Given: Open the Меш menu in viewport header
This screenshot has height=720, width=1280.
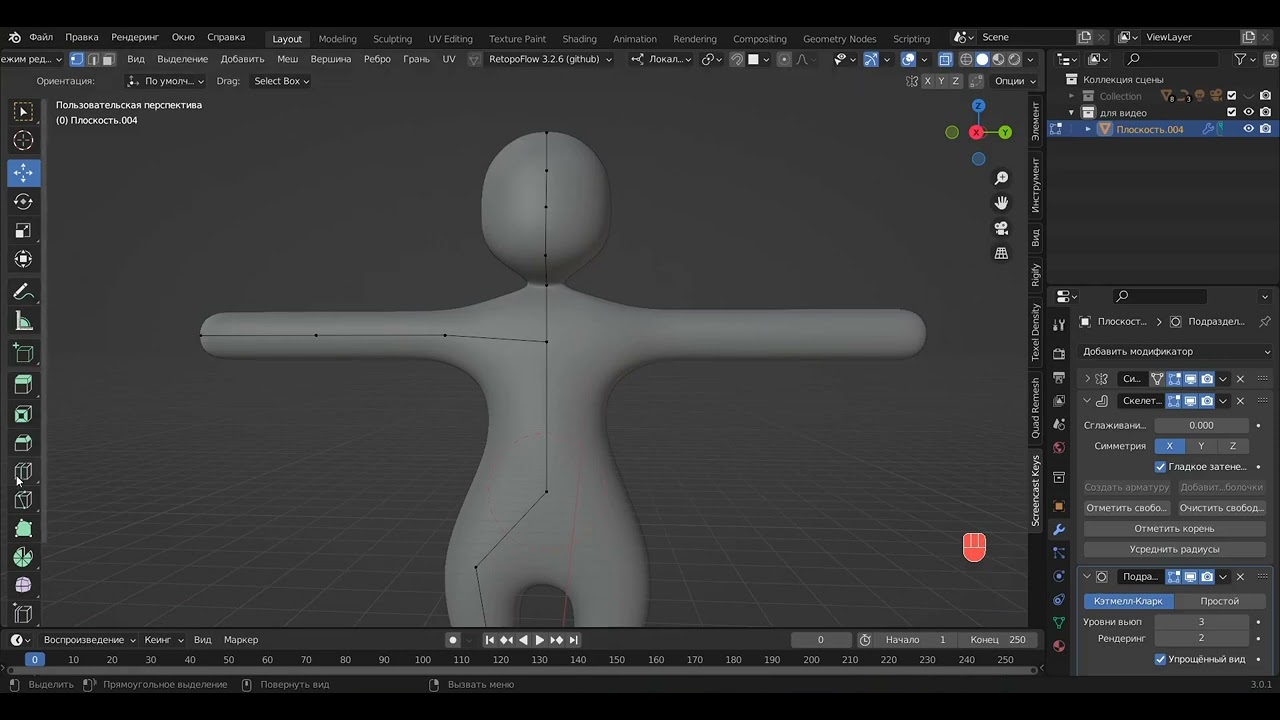Looking at the screenshot, I should (x=287, y=59).
